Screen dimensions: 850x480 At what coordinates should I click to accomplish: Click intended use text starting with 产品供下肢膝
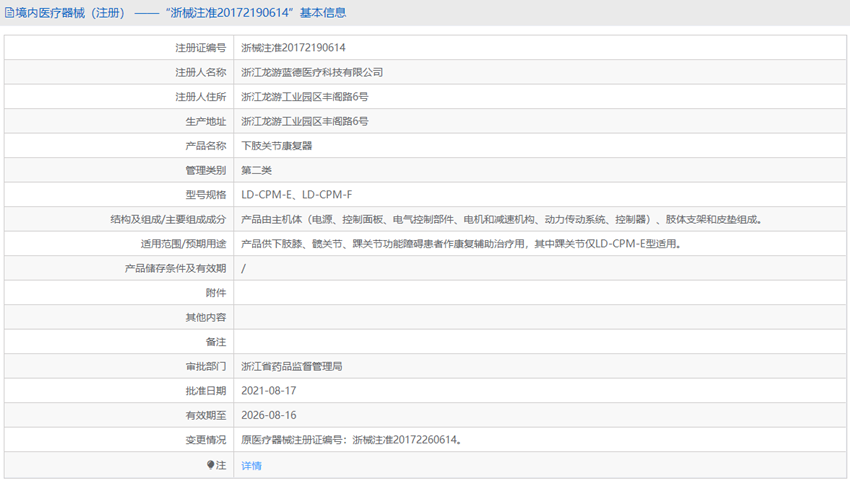[x=461, y=244]
